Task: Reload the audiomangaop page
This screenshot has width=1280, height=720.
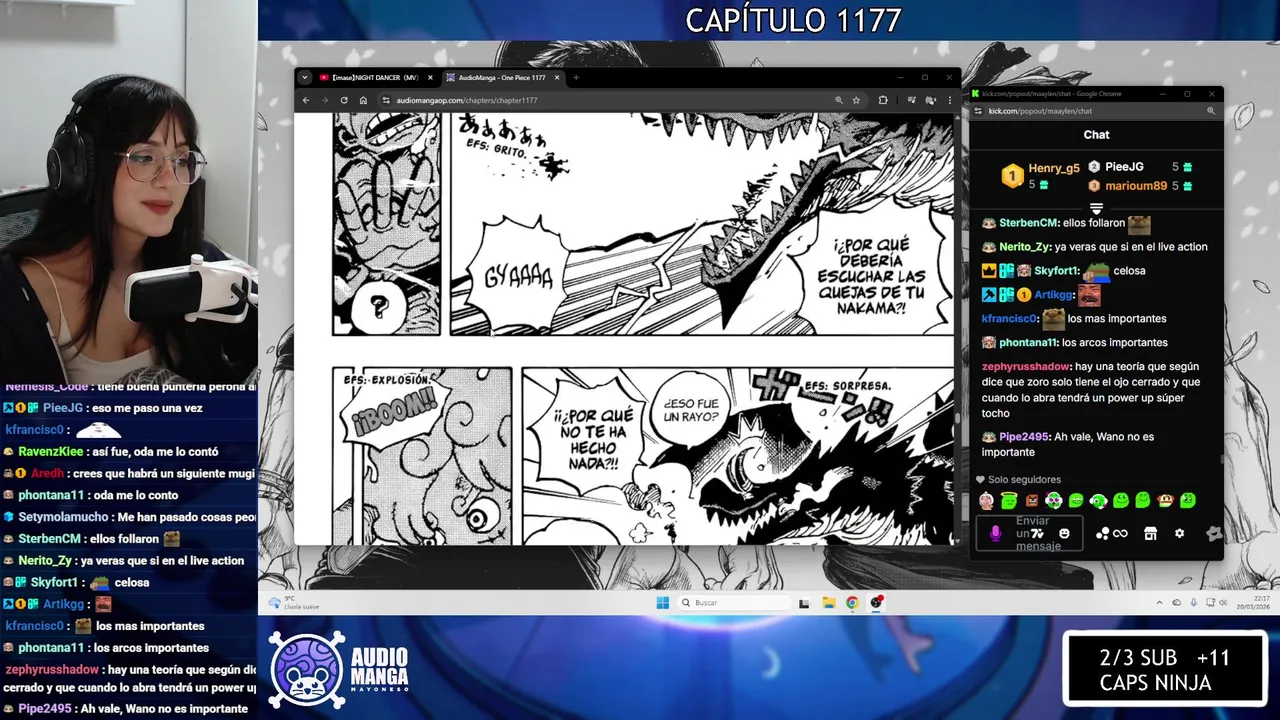Action: click(344, 100)
